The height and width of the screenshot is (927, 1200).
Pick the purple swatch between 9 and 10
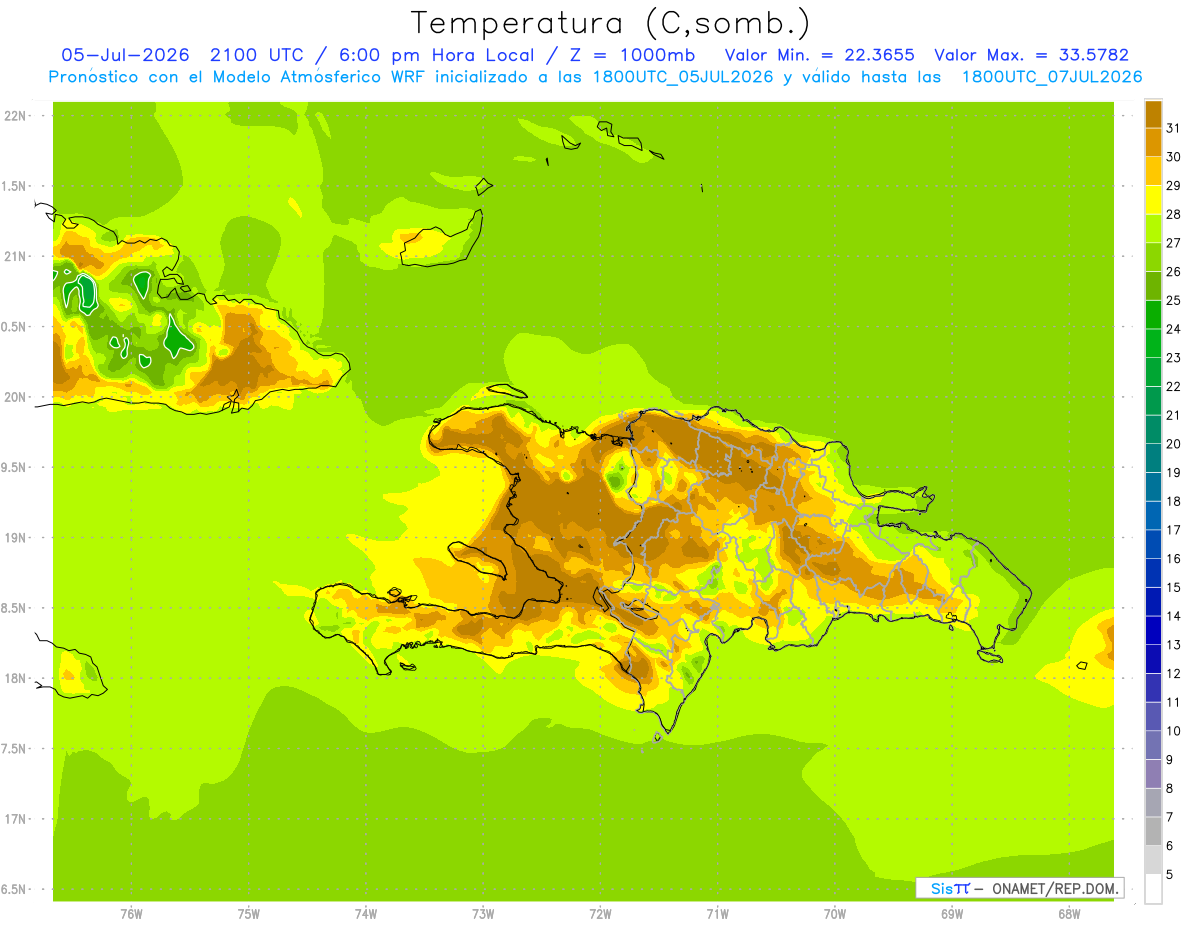(1153, 745)
